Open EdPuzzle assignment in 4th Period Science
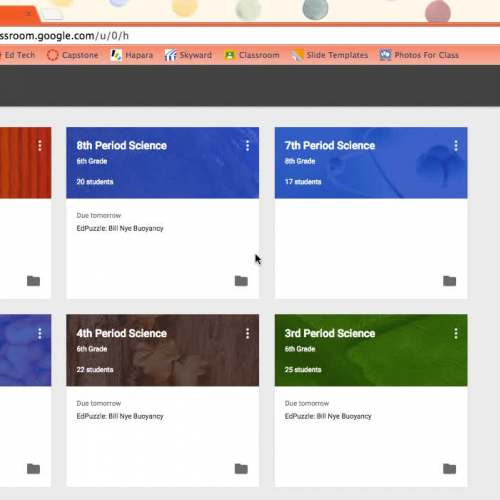500x500 pixels. tap(120, 416)
